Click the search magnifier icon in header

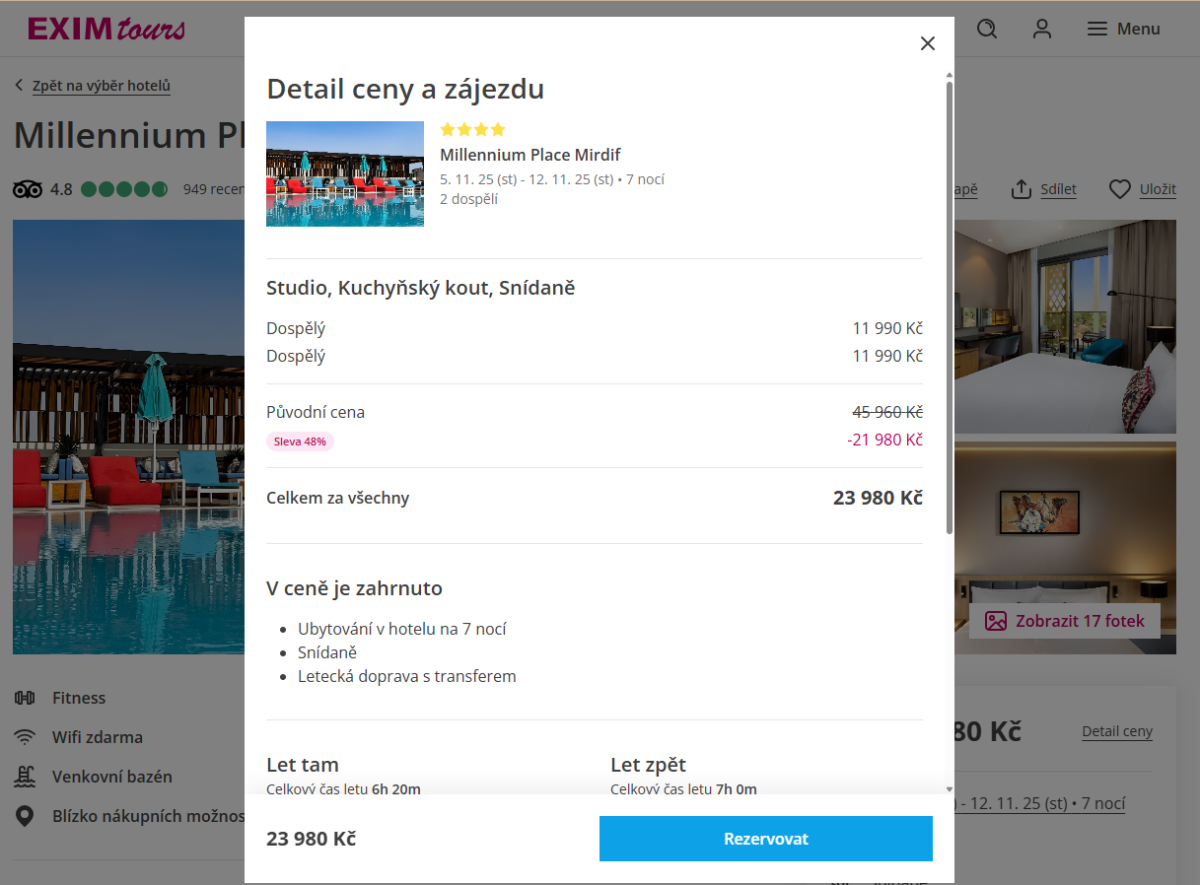point(987,29)
